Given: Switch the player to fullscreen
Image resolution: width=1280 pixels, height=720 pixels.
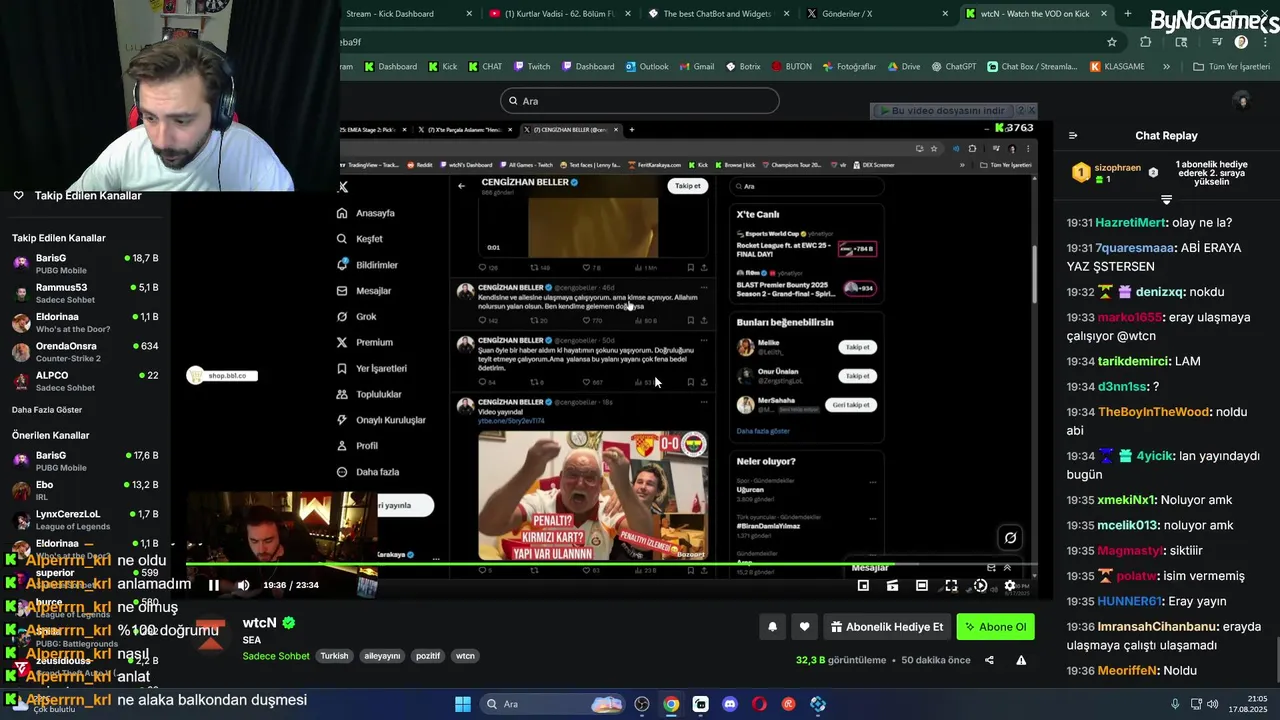Looking at the screenshot, I should click(951, 586).
